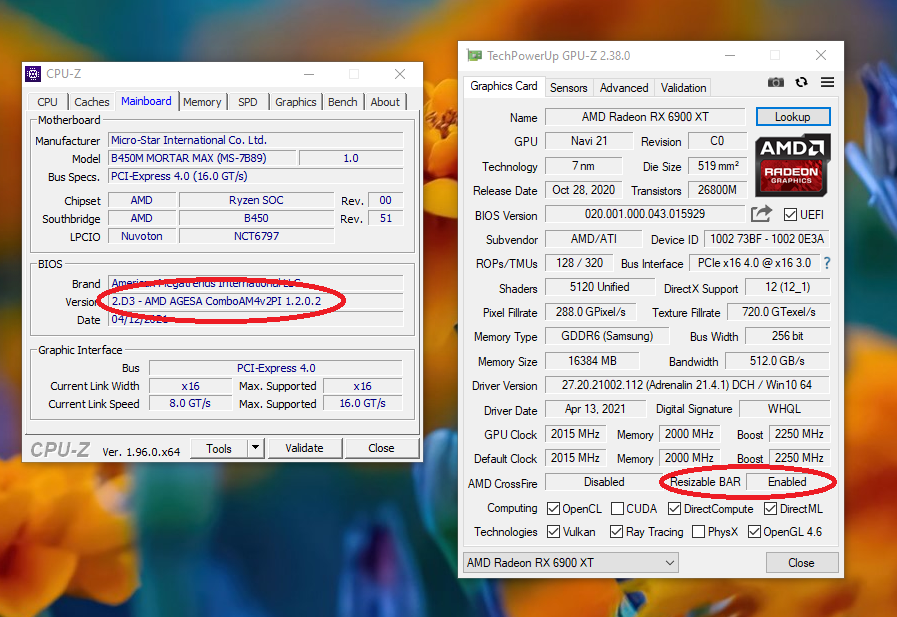Select the Mainboard tab in CPU-Z

(146, 101)
